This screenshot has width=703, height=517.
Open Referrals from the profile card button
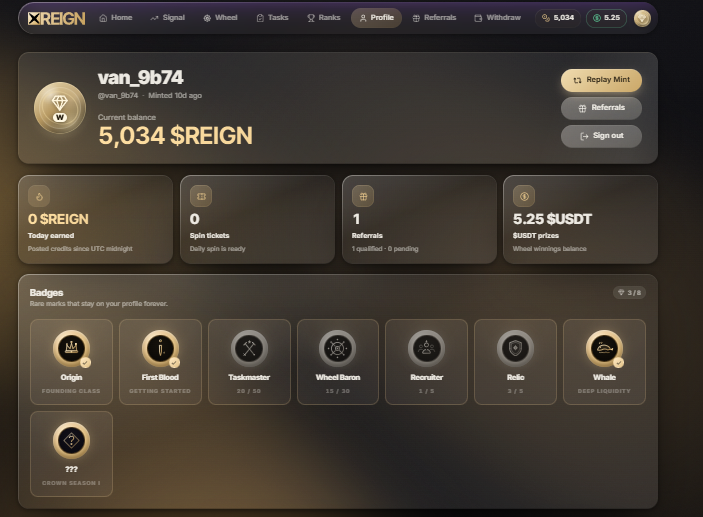point(601,108)
